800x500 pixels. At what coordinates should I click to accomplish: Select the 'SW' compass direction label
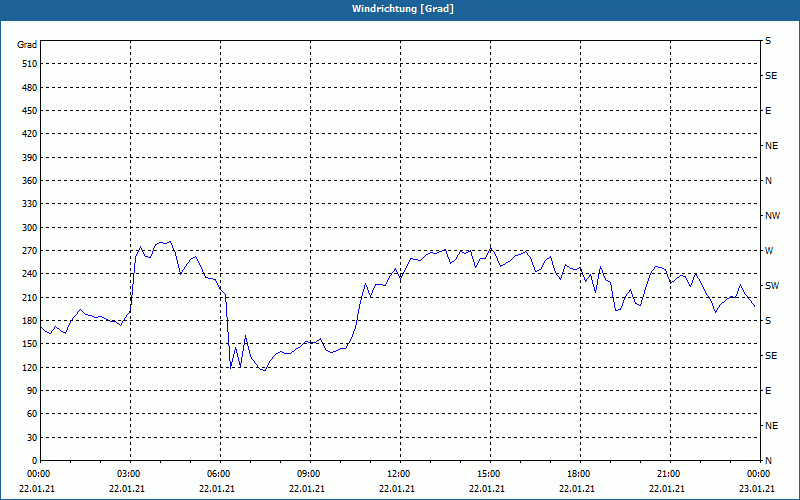coord(772,286)
